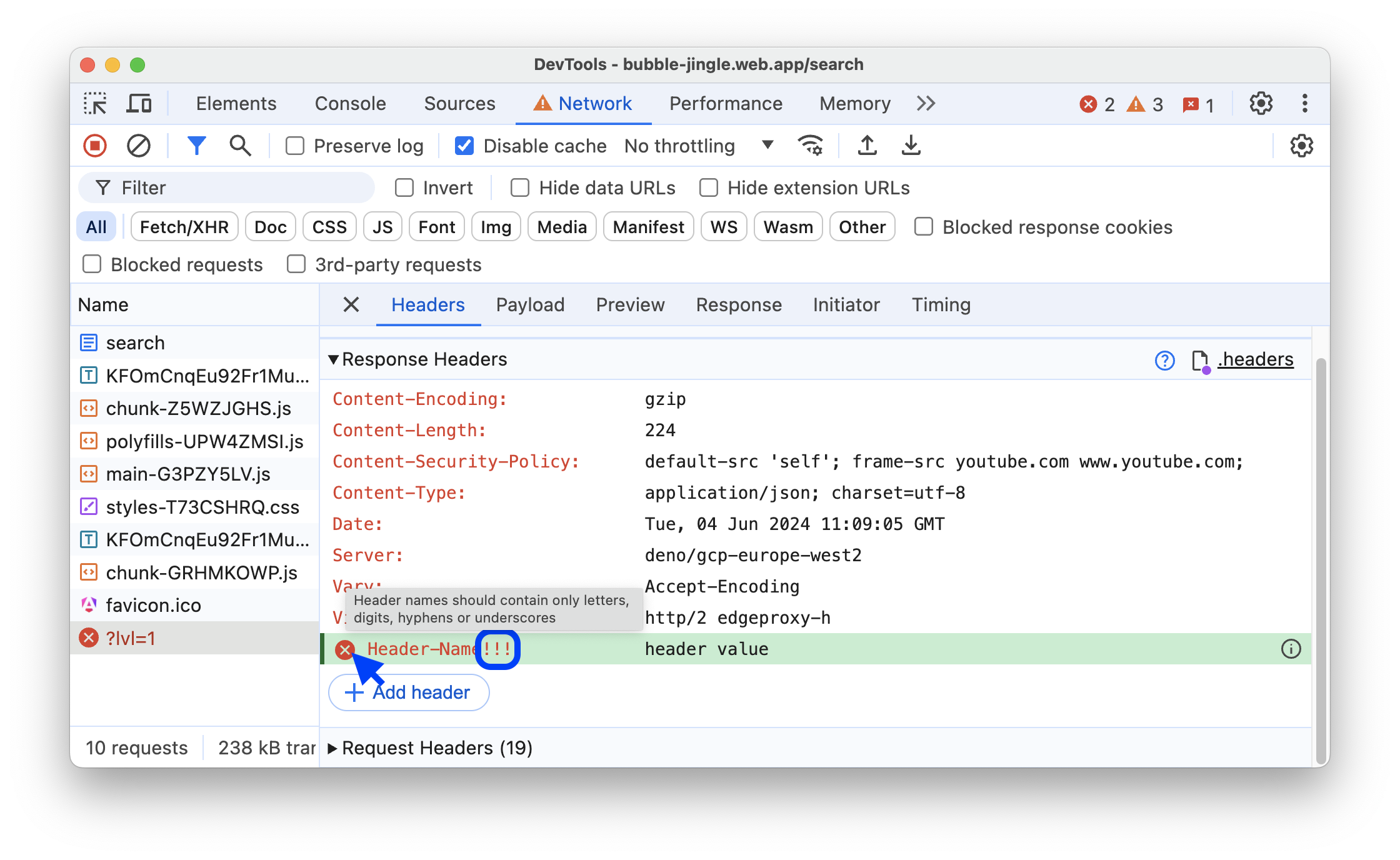Click the DevTools settings gear icon
This screenshot has width=1400, height=860.
tap(1261, 104)
